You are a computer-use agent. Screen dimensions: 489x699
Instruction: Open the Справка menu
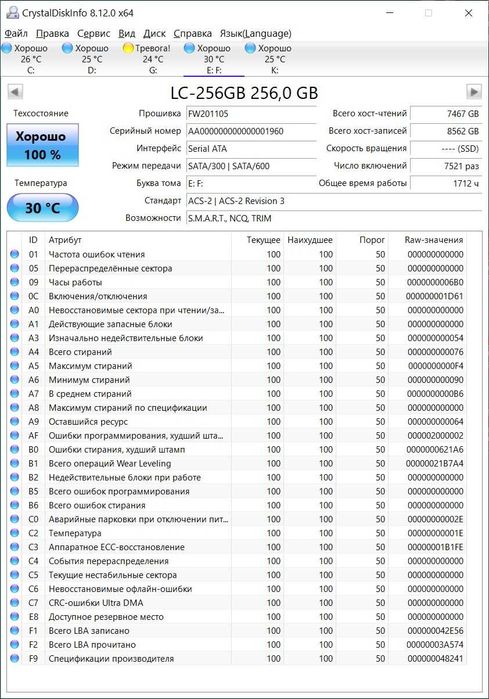(x=193, y=33)
